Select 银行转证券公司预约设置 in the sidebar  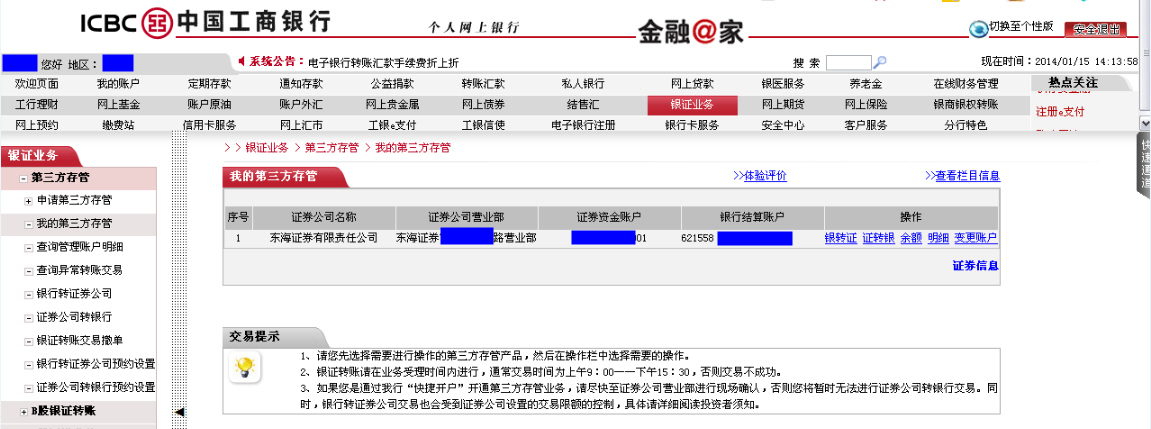[x=95, y=364]
